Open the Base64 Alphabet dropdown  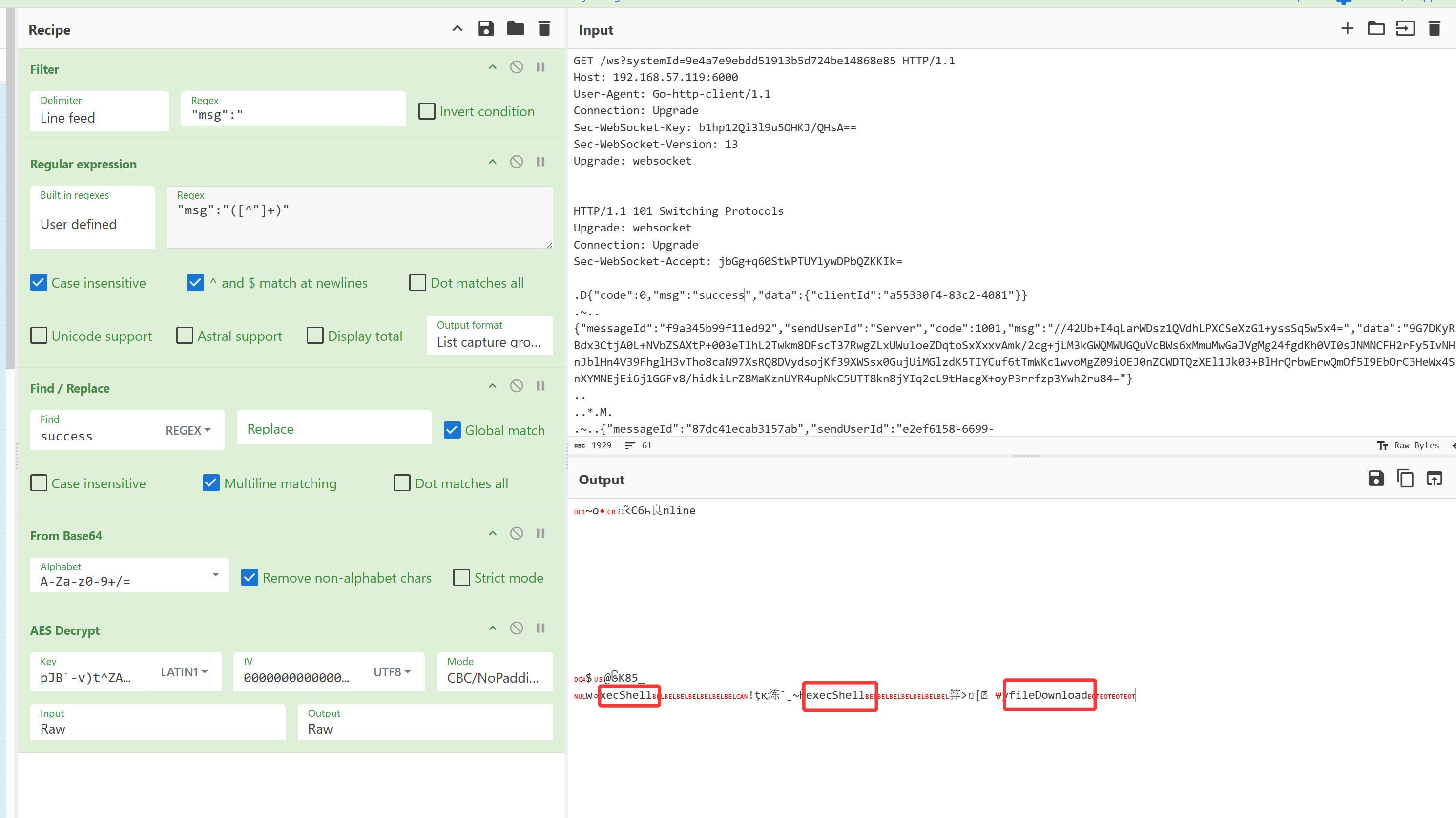215,575
